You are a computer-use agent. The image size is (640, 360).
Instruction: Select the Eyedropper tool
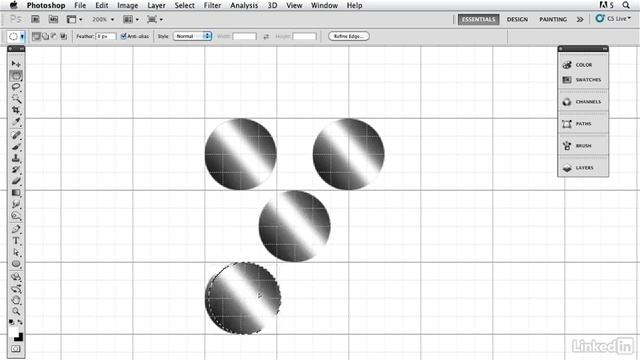coord(16,121)
